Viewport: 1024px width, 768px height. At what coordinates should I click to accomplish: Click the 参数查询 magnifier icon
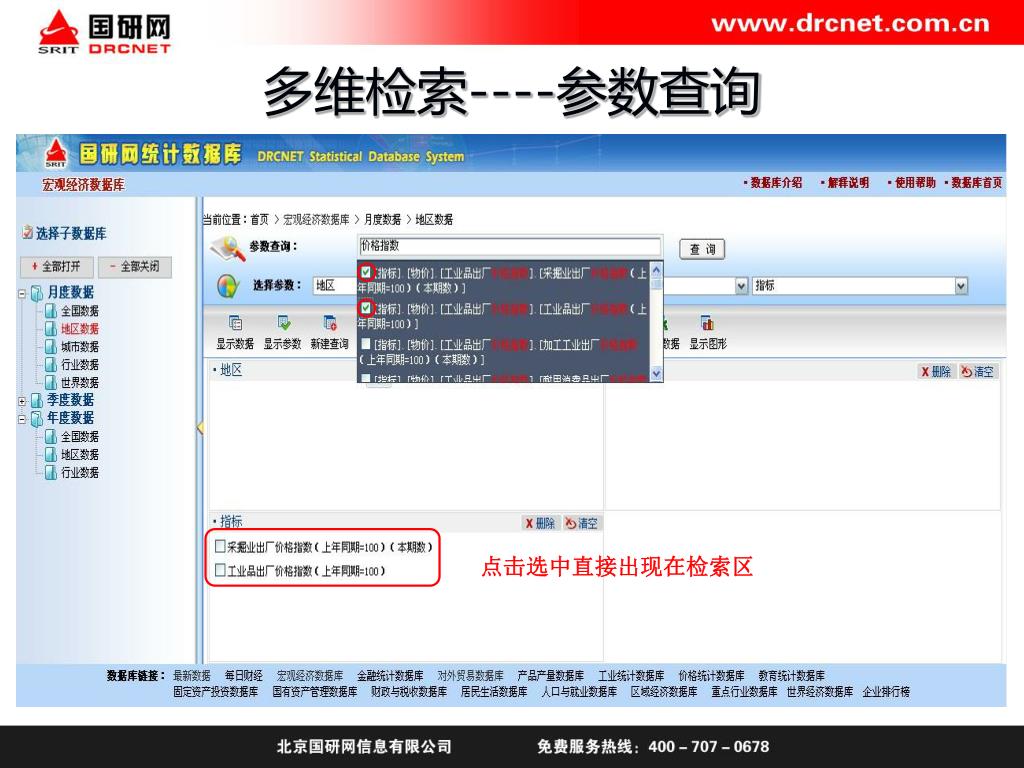tap(229, 249)
